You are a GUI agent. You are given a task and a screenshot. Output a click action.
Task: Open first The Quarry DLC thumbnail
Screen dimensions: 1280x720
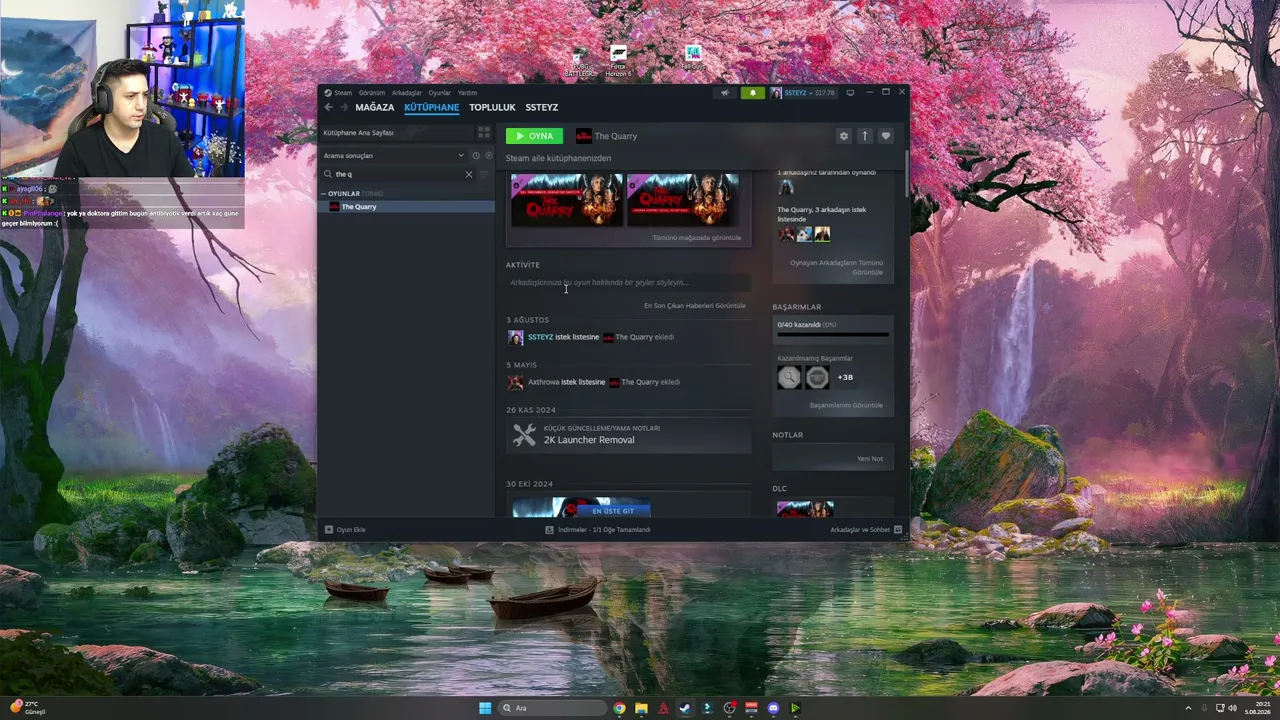point(567,199)
